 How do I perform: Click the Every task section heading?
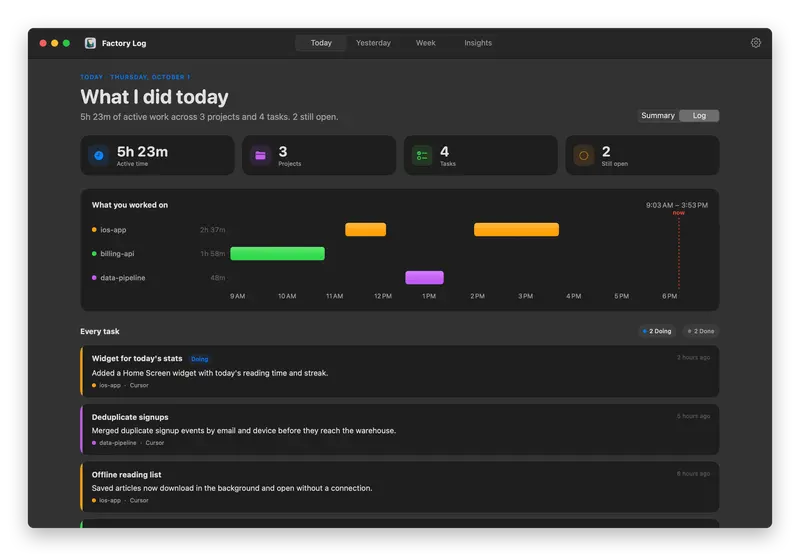point(99,332)
